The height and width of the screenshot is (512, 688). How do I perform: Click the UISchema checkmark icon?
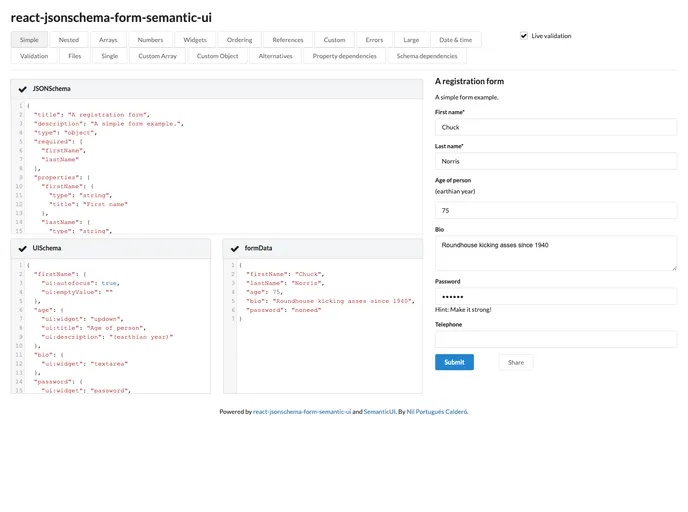(x=23, y=248)
